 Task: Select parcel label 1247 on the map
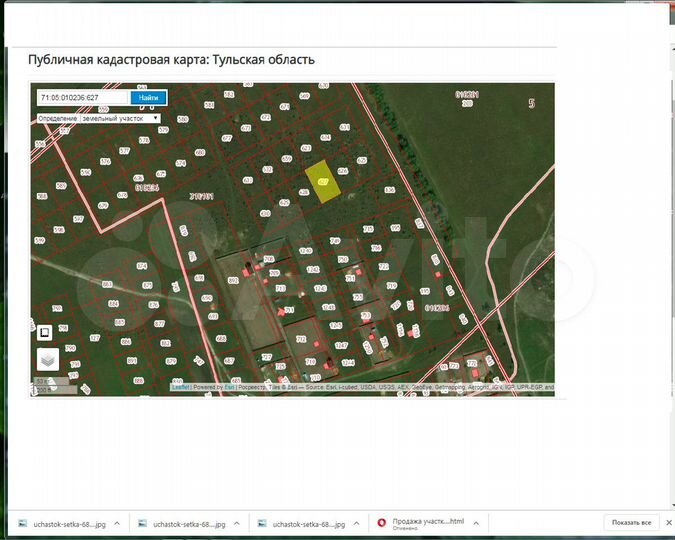341,345
